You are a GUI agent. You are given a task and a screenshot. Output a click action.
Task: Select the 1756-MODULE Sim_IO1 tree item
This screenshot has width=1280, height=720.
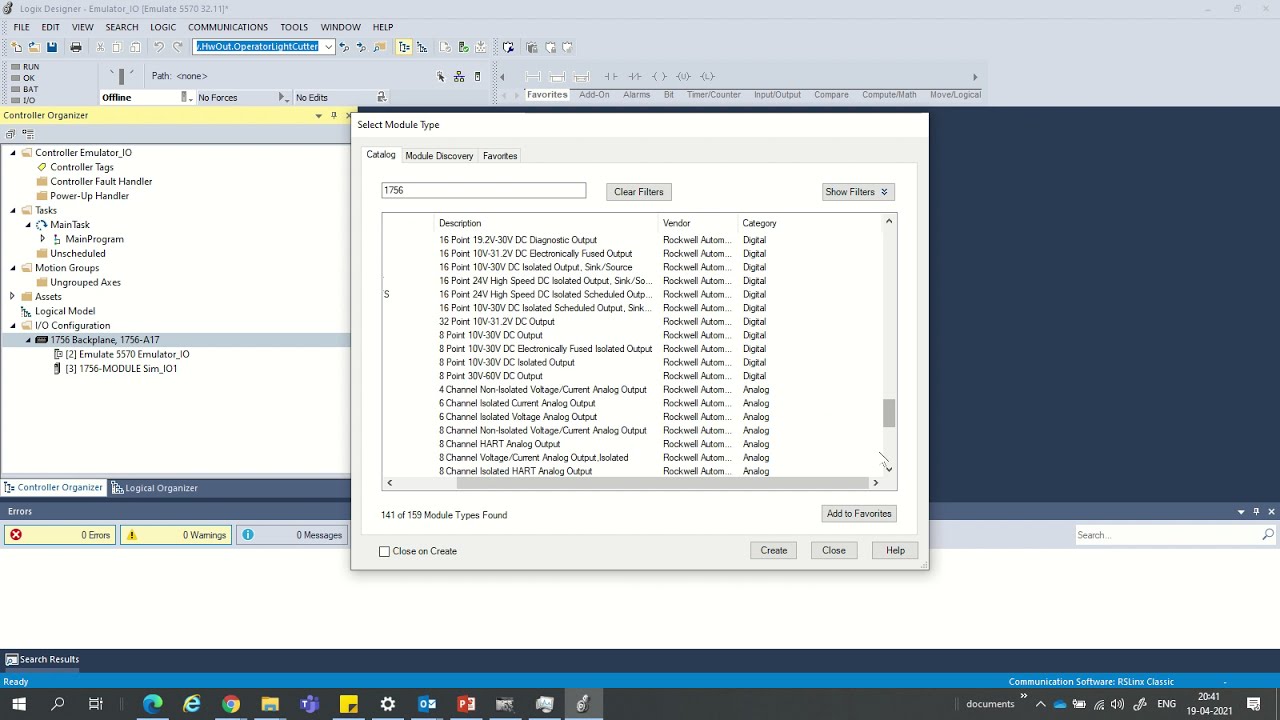[121, 369]
